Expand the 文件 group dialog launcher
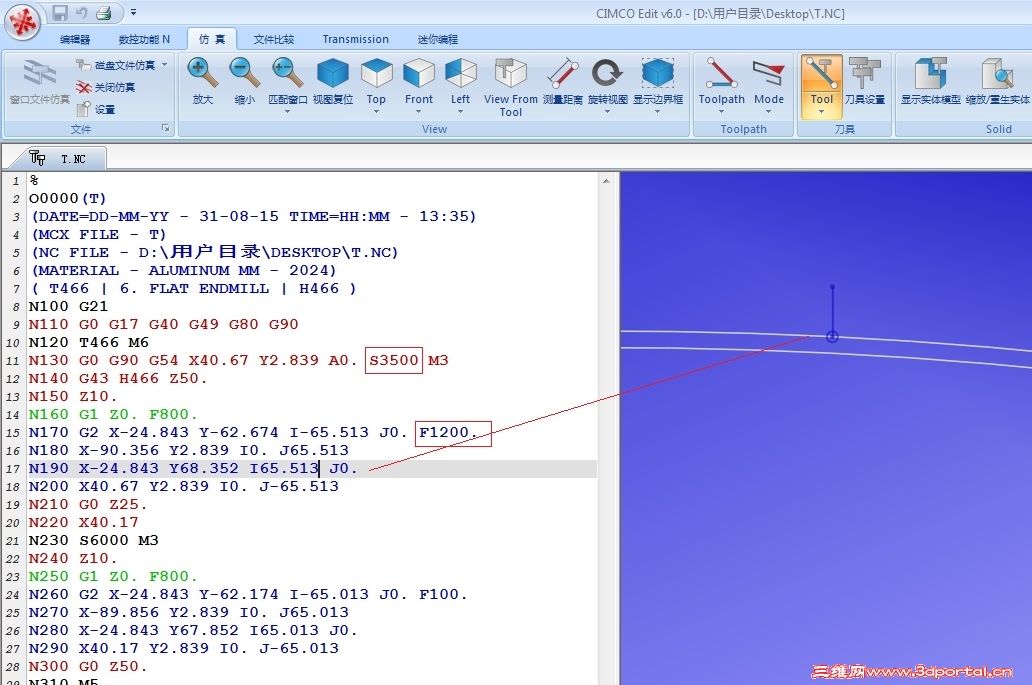Screen dimensions: 1032x685 point(165,128)
